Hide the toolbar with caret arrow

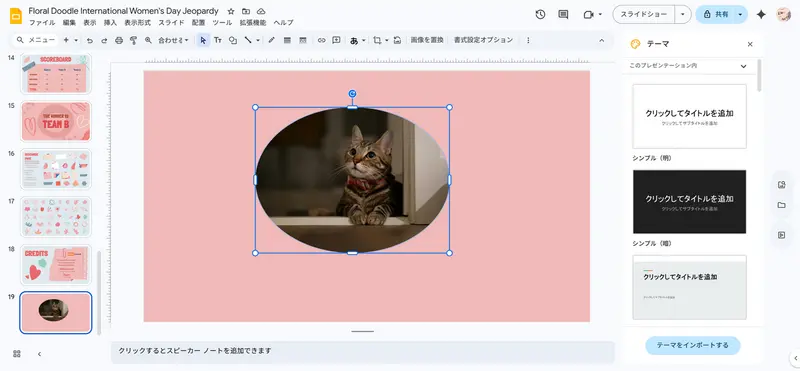[602, 40]
